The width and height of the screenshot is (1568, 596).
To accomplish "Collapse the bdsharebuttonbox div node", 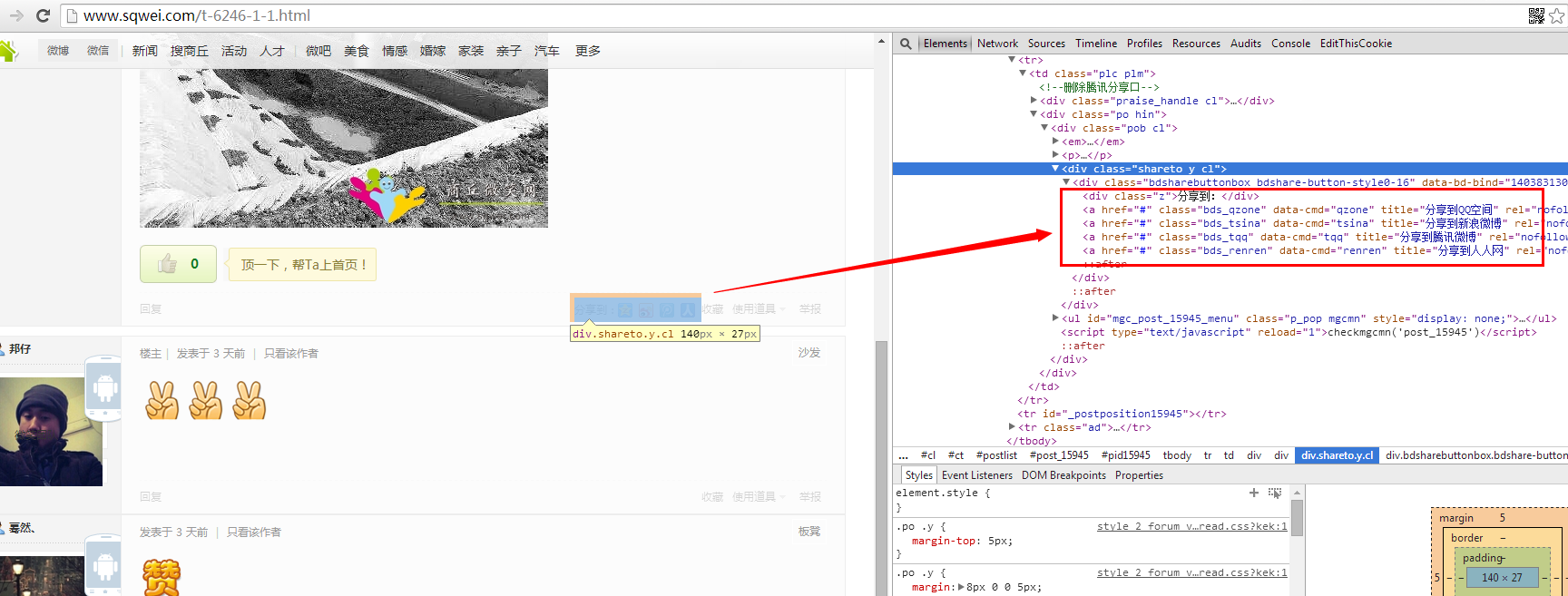I will coord(1066,182).
